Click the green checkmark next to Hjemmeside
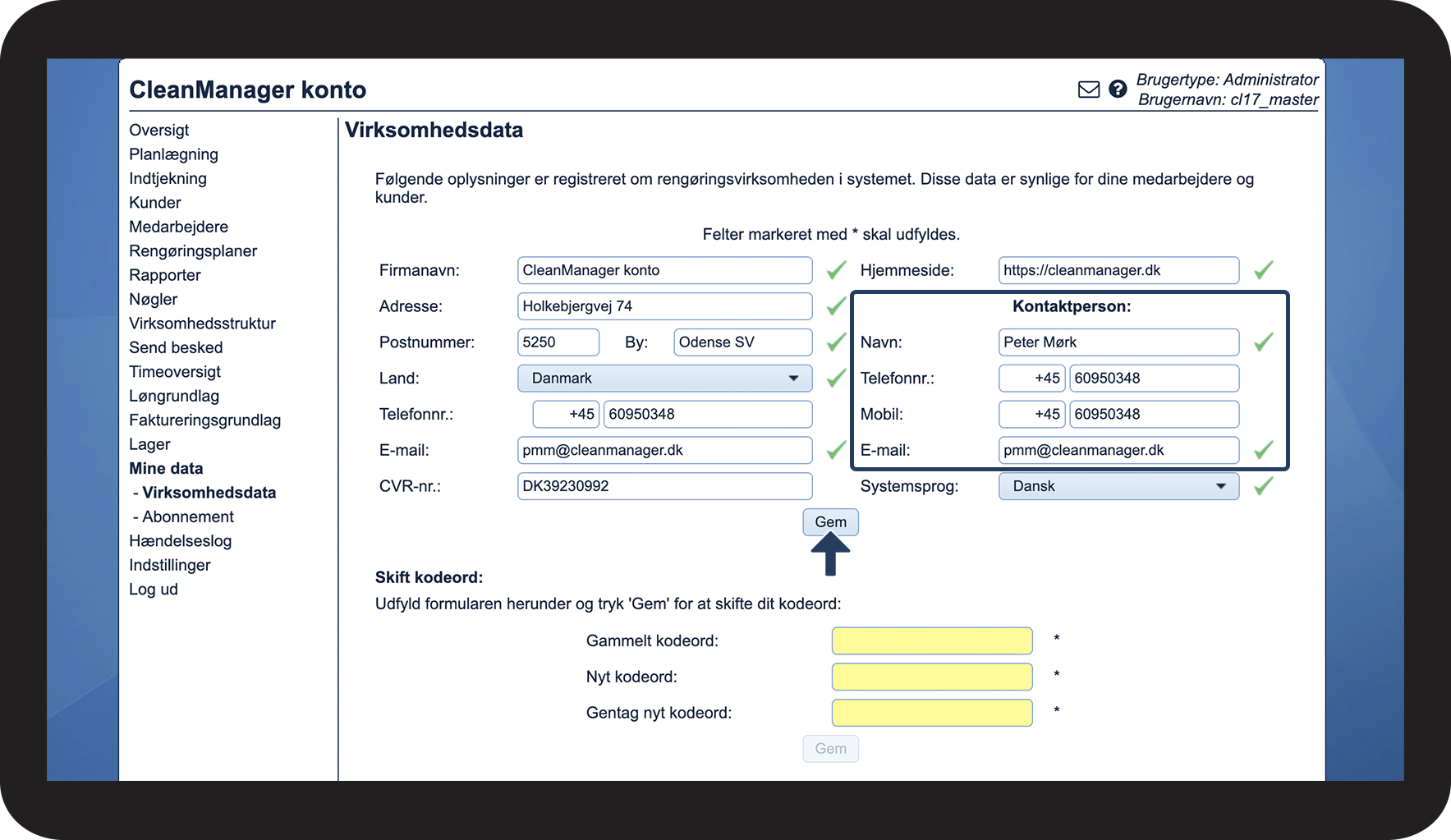Viewport: 1451px width, 840px height. 1263,269
